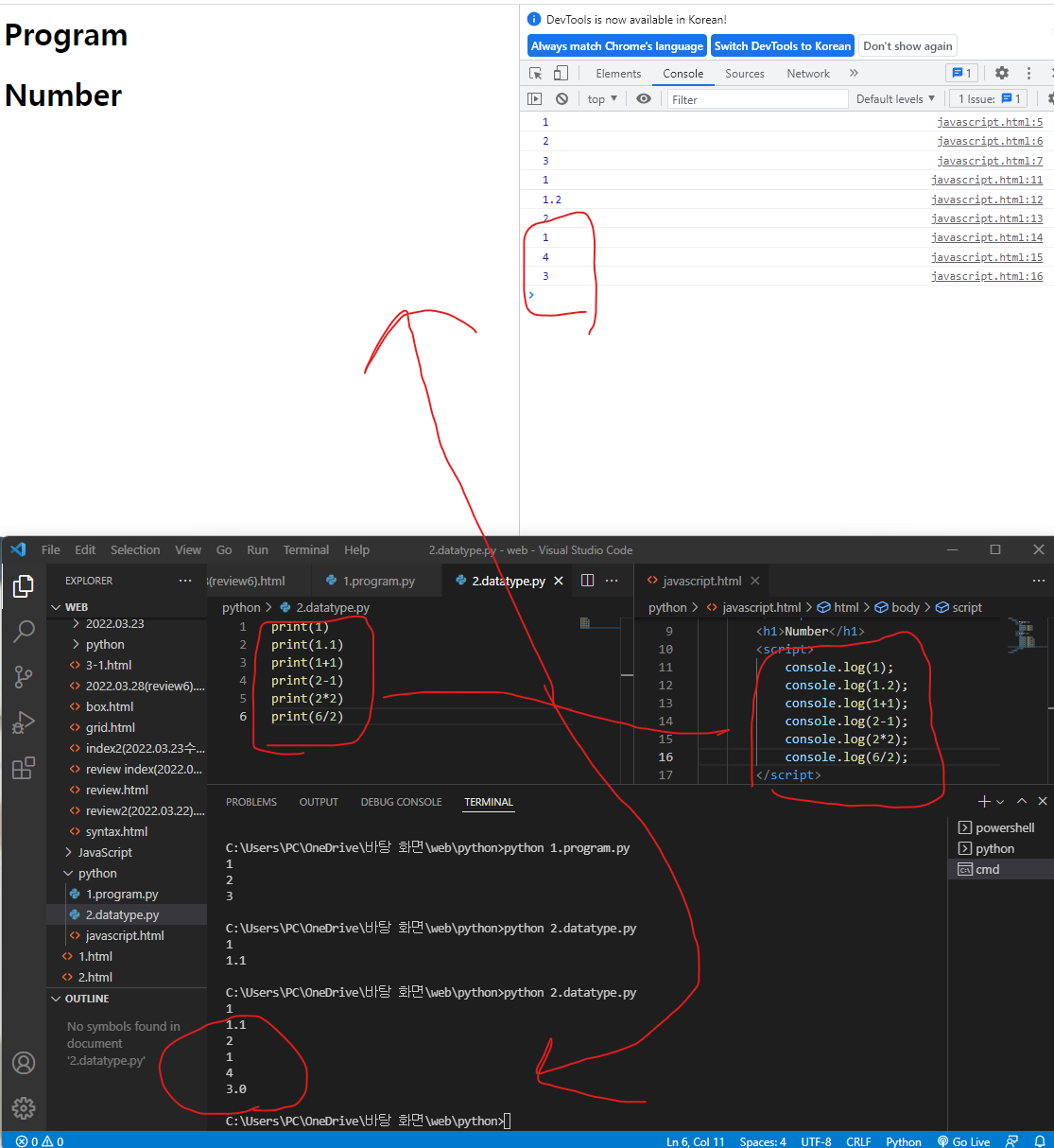Open box.html in the explorer tree
The image size is (1054, 1148).
(110, 706)
